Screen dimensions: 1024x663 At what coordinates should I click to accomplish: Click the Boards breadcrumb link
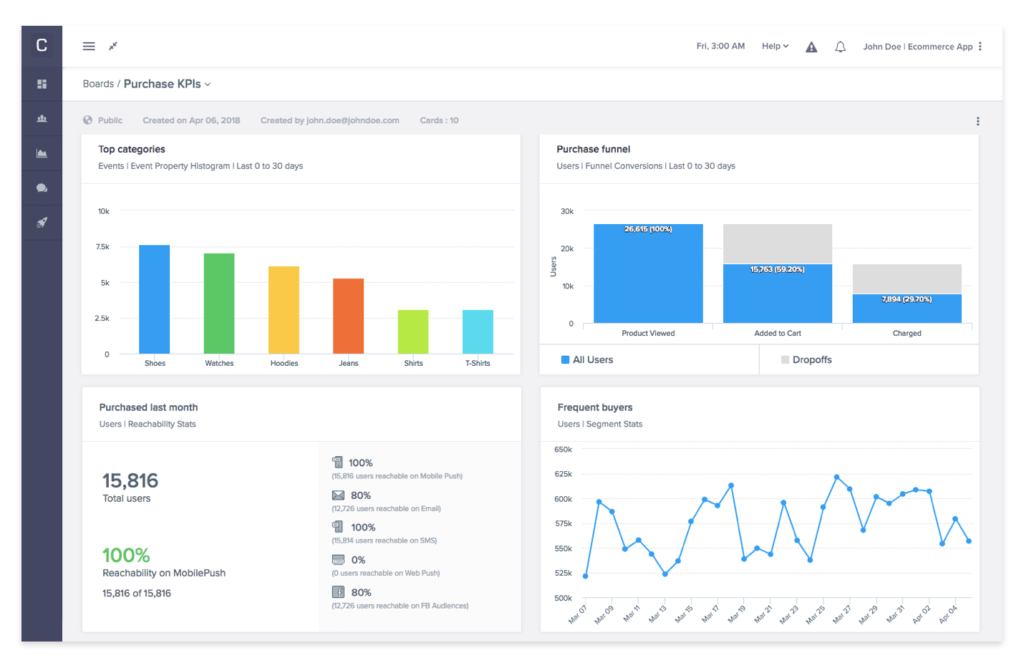tap(98, 84)
